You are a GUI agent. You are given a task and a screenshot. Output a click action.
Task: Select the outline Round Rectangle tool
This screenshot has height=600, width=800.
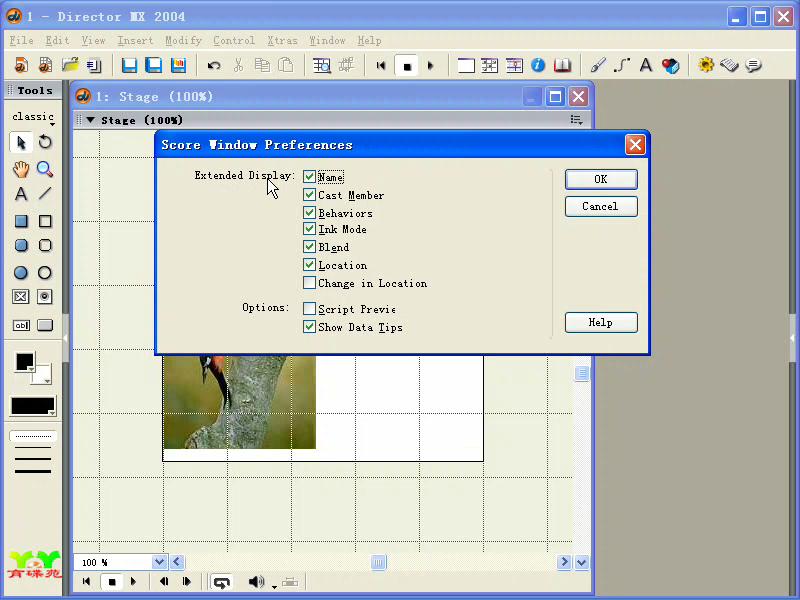point(45,245)
